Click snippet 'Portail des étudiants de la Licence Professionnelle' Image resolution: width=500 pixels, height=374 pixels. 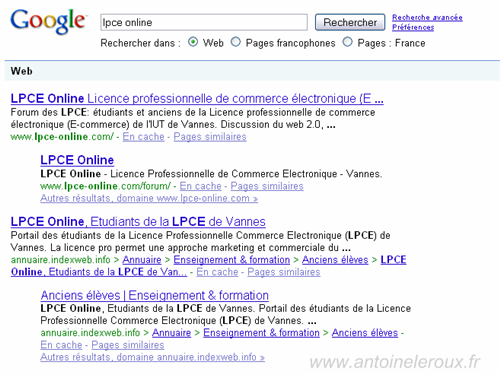click(x=200, y=241)
